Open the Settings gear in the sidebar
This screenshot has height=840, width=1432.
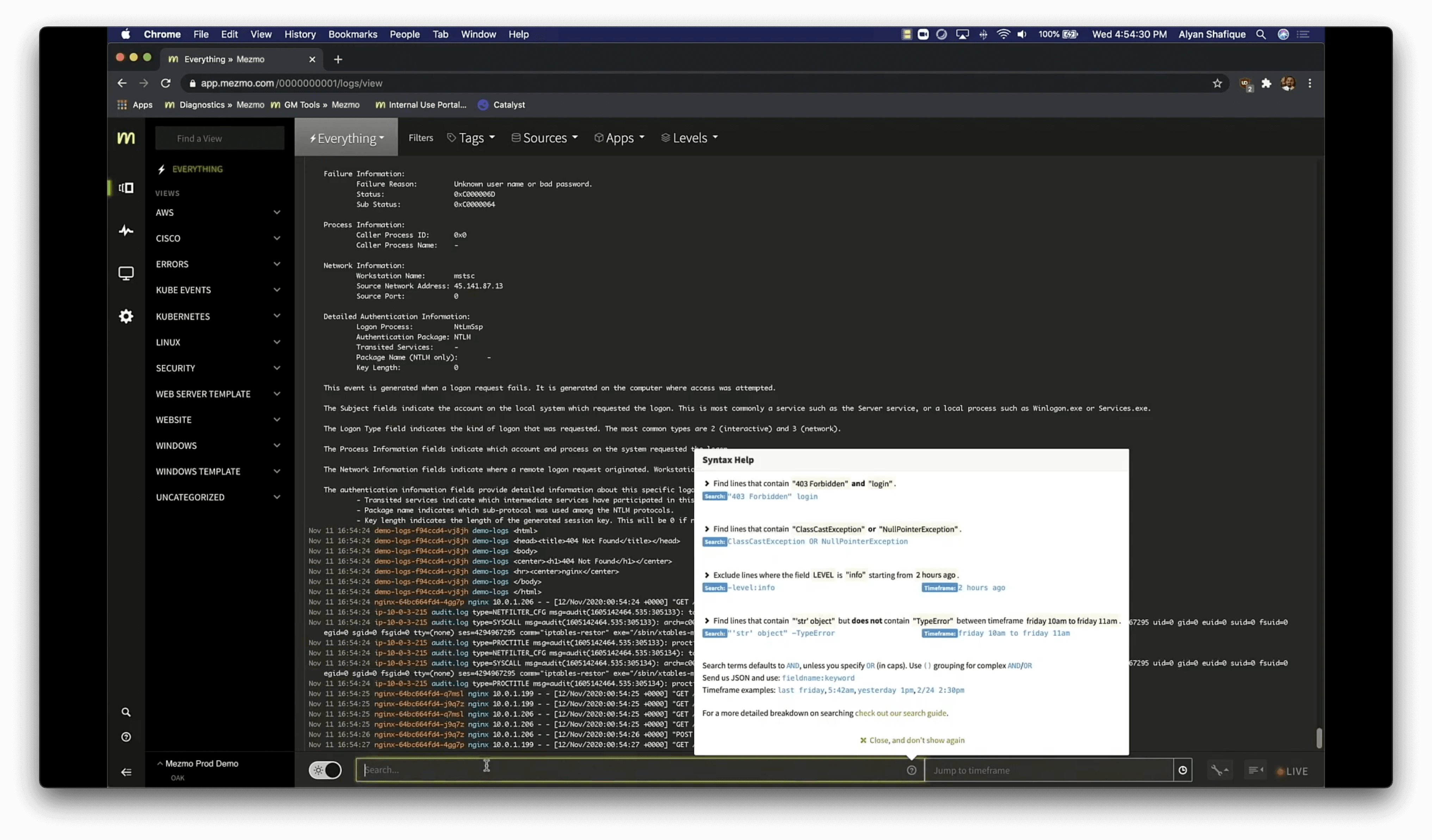pyautogui.click(x=125, y=316)
